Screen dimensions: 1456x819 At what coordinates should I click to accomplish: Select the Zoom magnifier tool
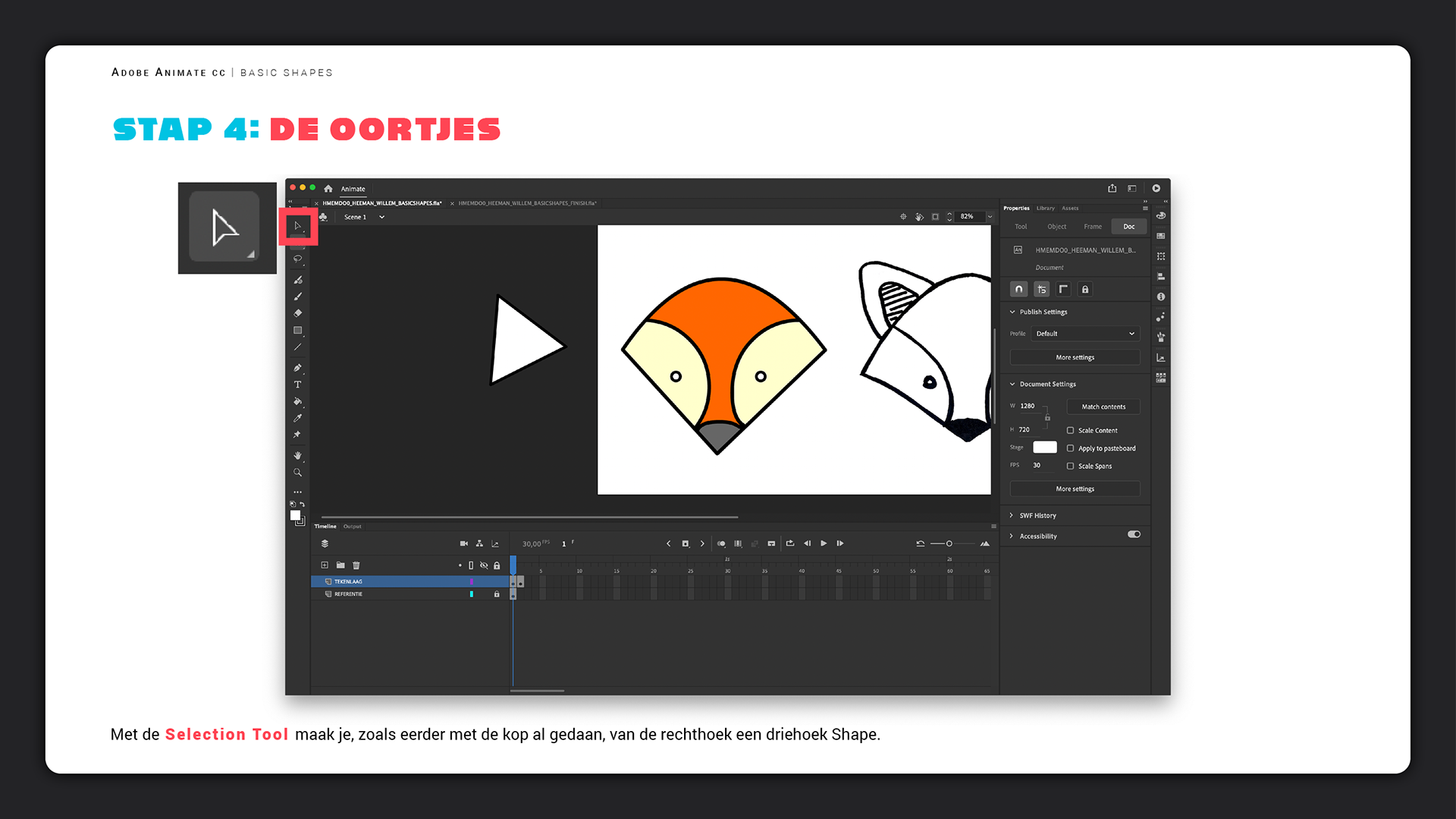click(x=298, y=472)
